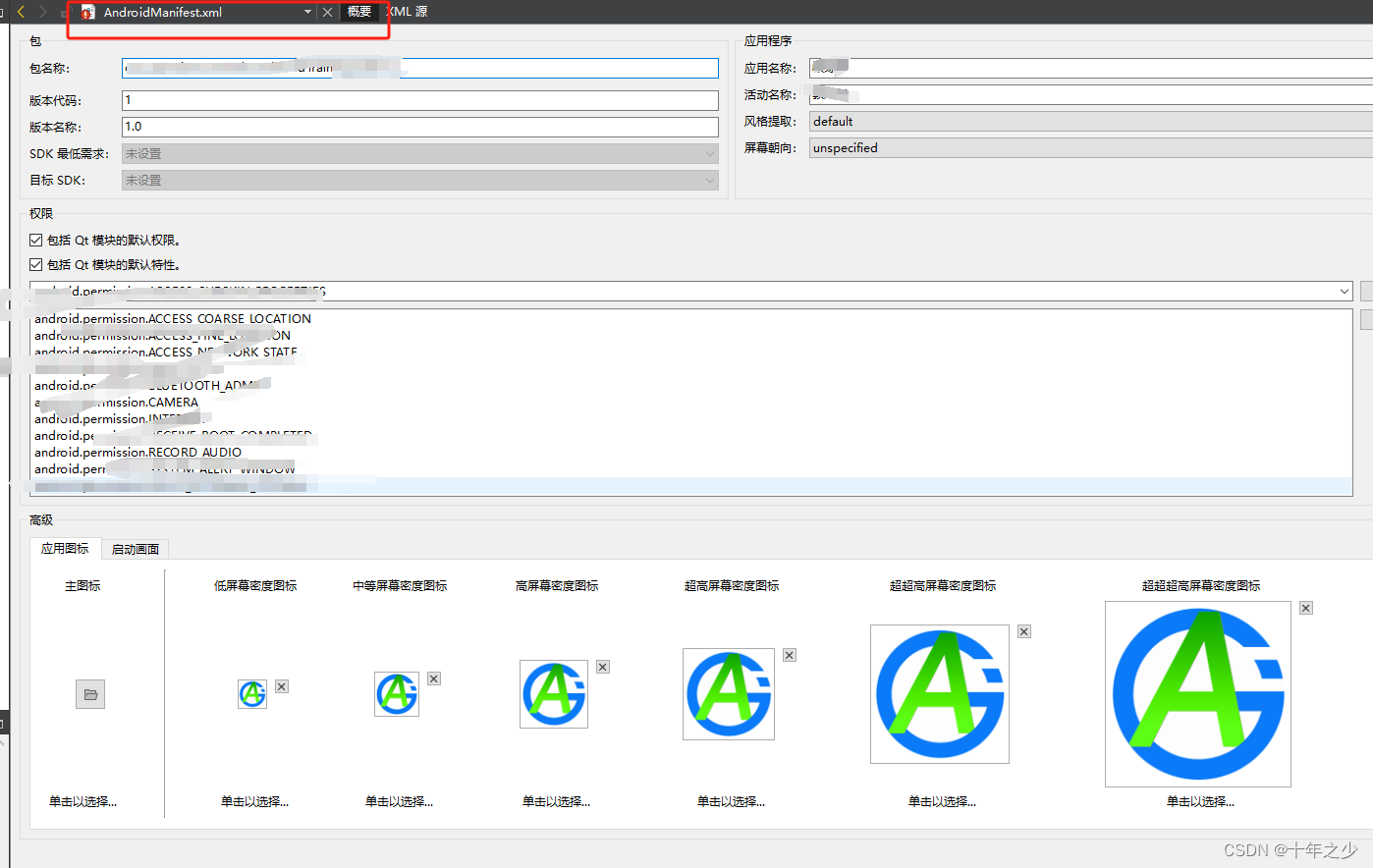
Task: Open the 目标 SDK dropdown
Action: coord(420,180)
